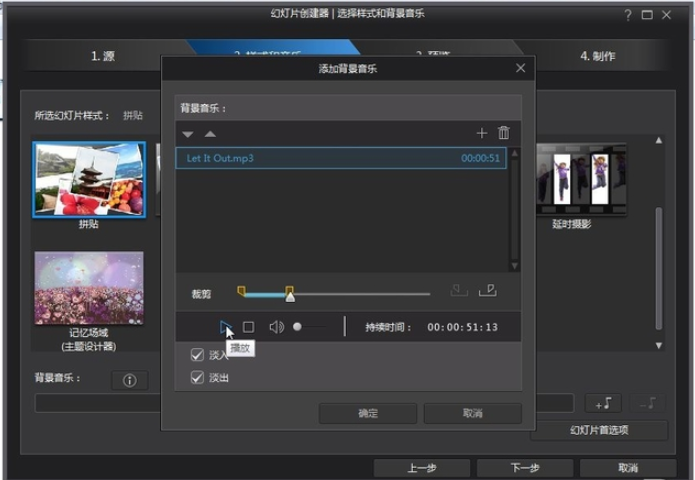
Task: Choose the 记忆场域 style thumbnail
Action: pyautogui.click(x=89, y=288)
